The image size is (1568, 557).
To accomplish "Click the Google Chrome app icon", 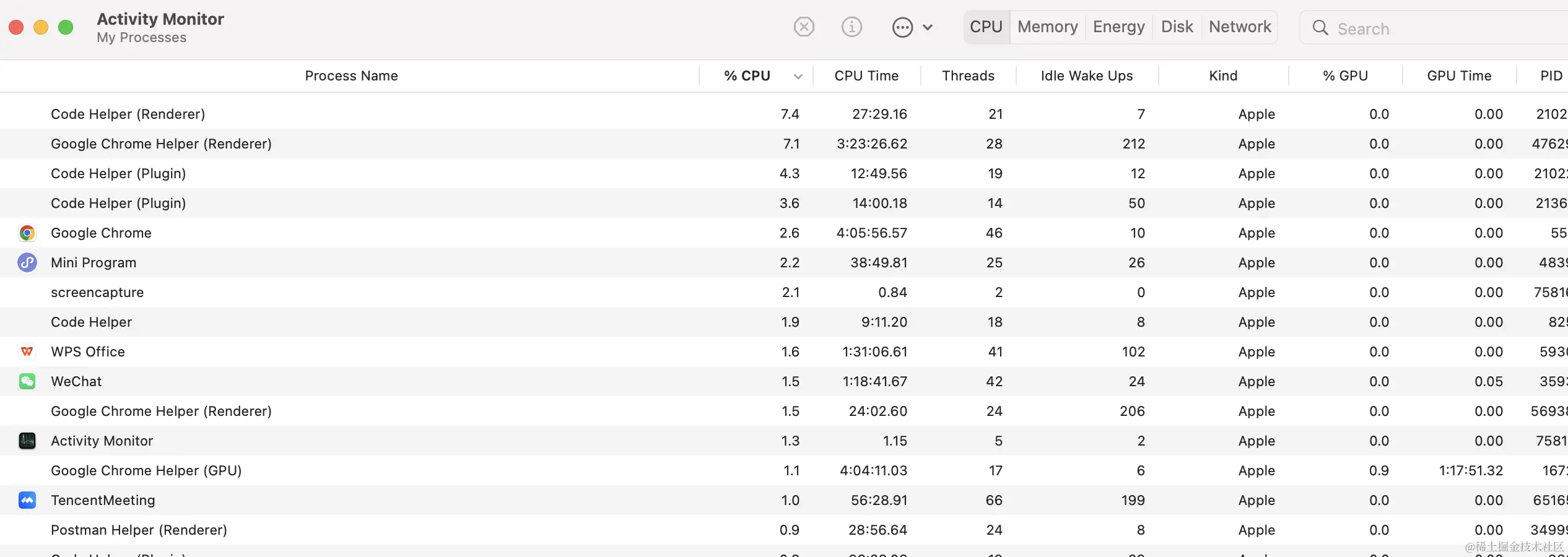I will click(x=27, y=233).
